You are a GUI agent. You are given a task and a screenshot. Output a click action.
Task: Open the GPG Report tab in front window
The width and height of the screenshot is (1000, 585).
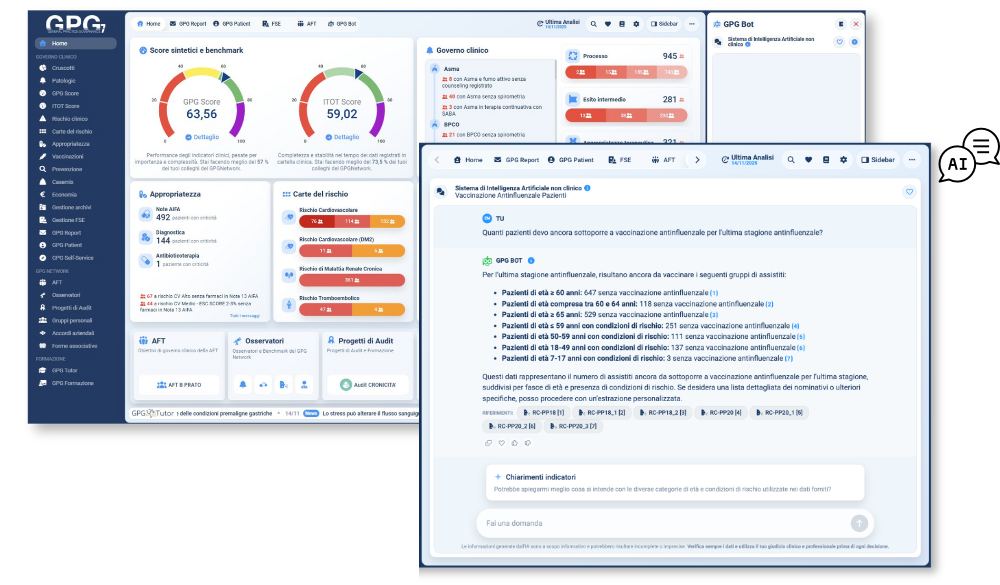tap(516, 160)
